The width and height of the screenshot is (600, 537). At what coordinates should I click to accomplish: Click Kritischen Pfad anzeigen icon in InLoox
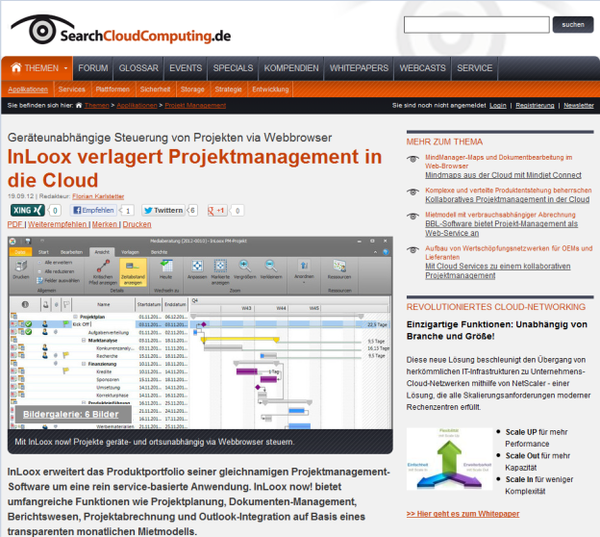click(x=103, y=266)
